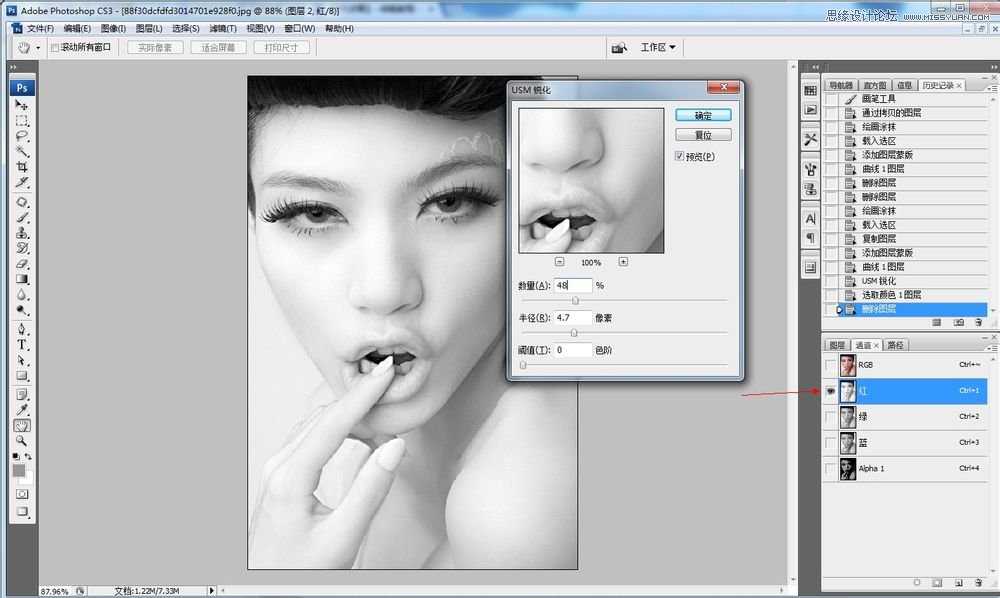This screenshot has height=598, width=1000.
Task: Show the 绿 channel visibility
Action: [x=830, y=417]
